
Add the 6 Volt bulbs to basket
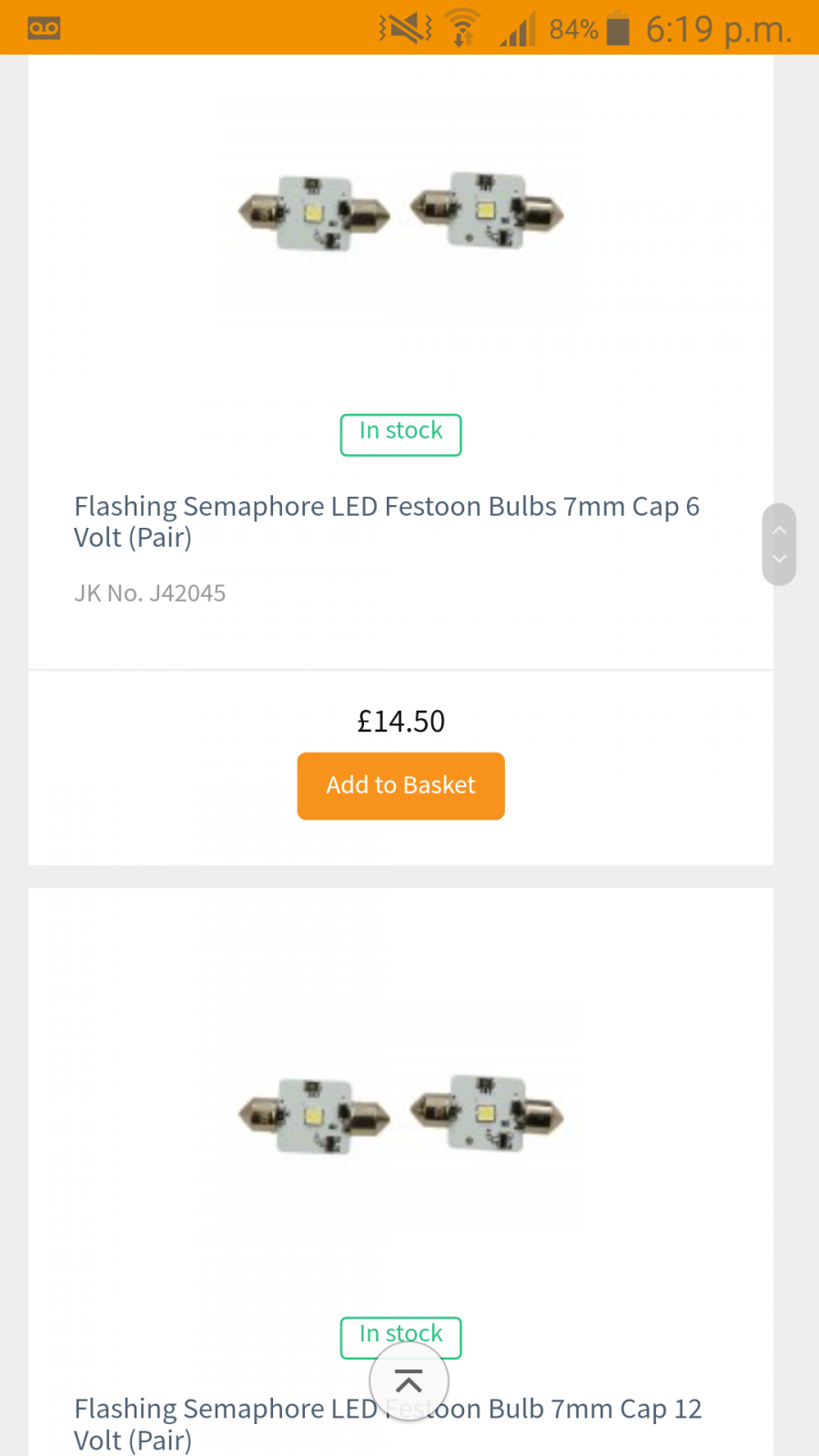point(400,785)
